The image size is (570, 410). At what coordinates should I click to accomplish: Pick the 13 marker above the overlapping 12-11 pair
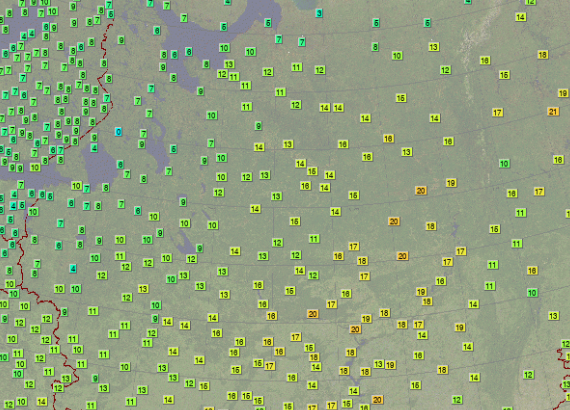[x=229, y=64]
